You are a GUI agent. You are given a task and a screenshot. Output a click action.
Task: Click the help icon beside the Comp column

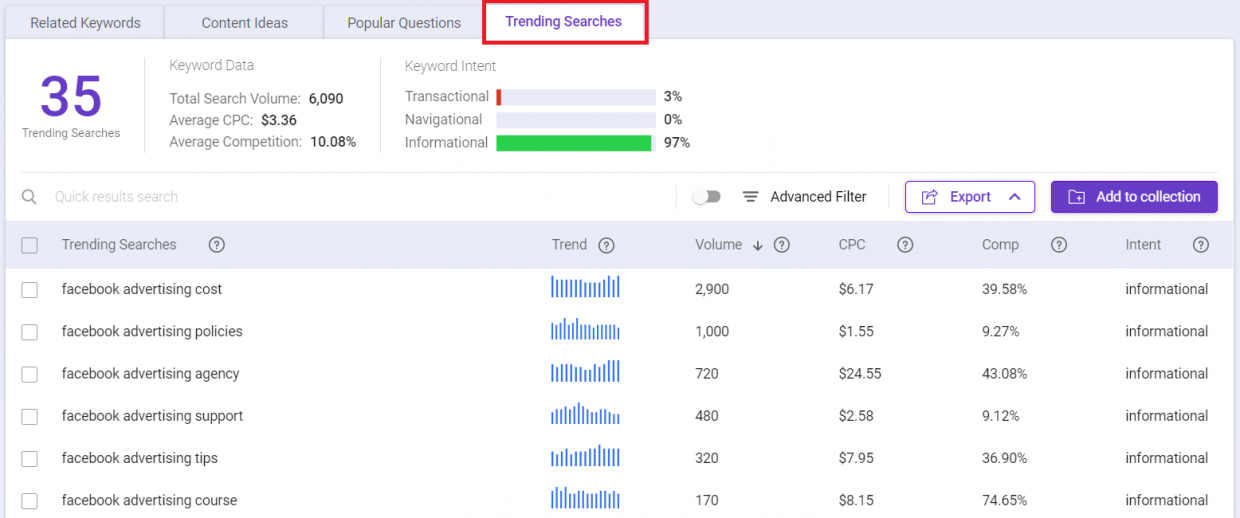pos(1059,245)
